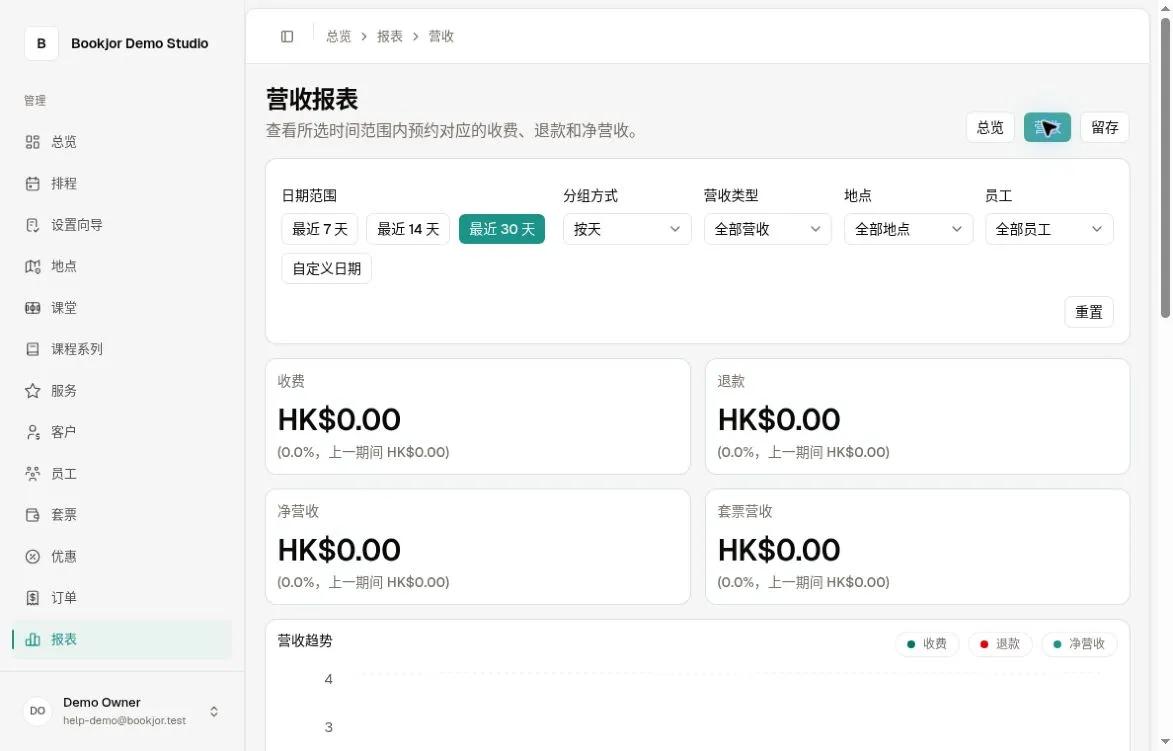Open the 员工 menu item
The height and width of the screenshot is (751, 1173).
122,473
